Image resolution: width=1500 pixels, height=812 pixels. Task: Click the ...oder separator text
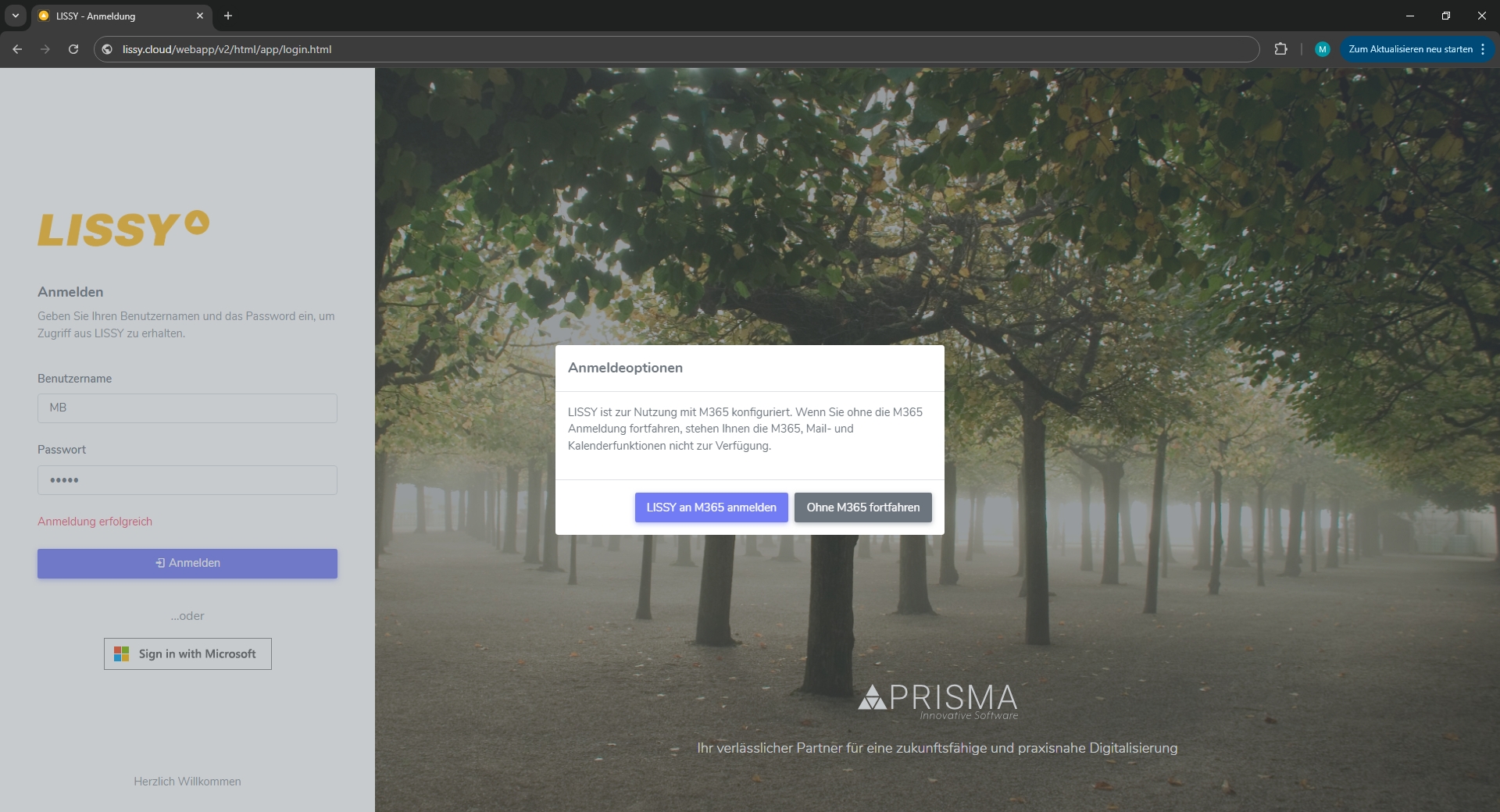point(187,616)
